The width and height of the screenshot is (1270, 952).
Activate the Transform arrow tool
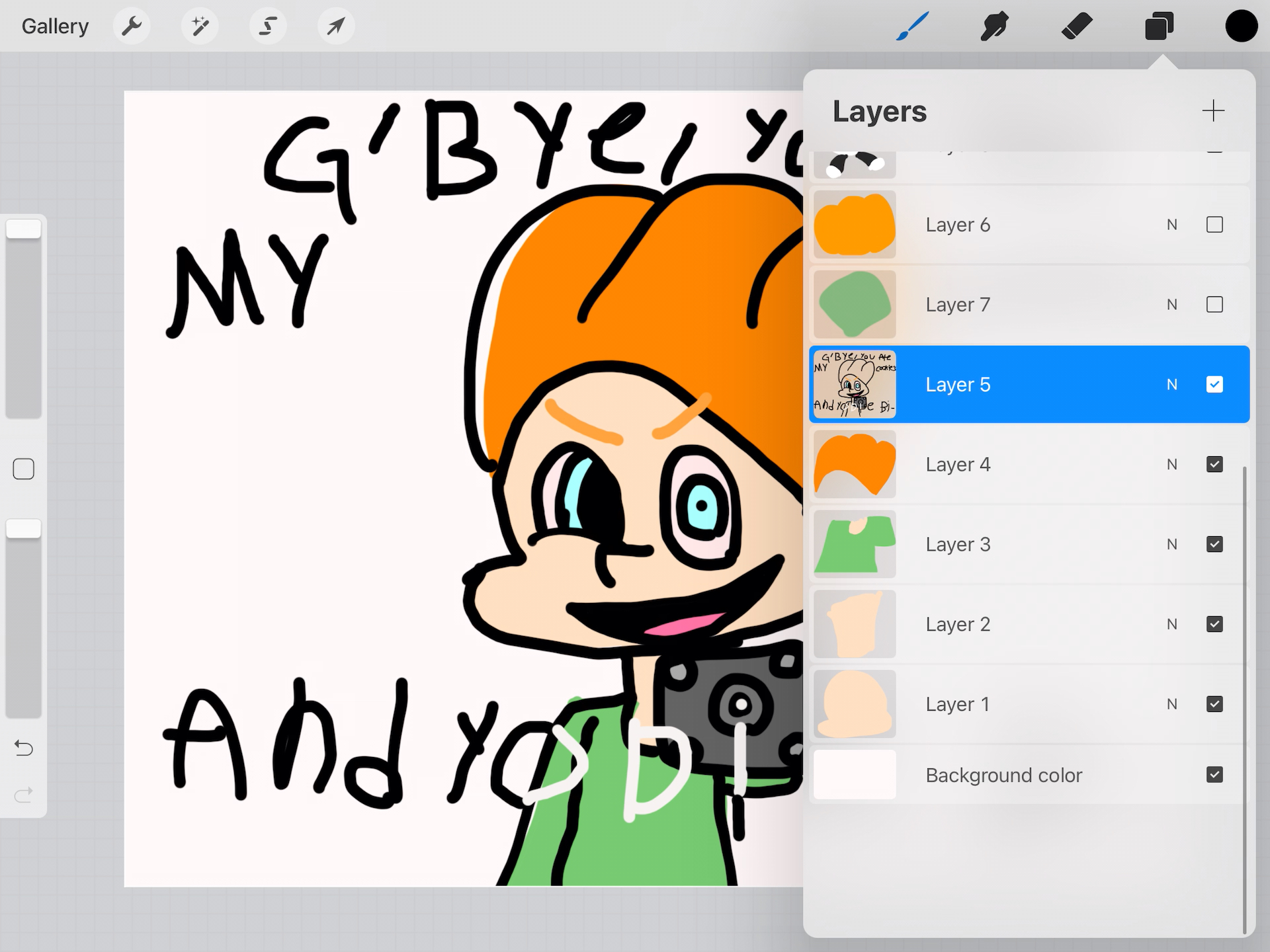(336, 26)
